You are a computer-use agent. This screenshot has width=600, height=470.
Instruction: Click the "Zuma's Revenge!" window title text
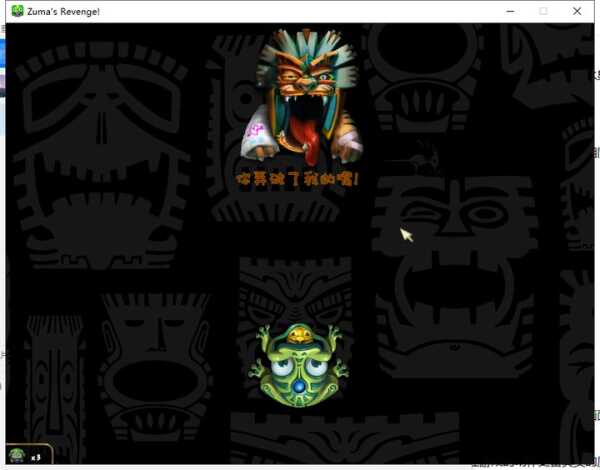point(64,11)
